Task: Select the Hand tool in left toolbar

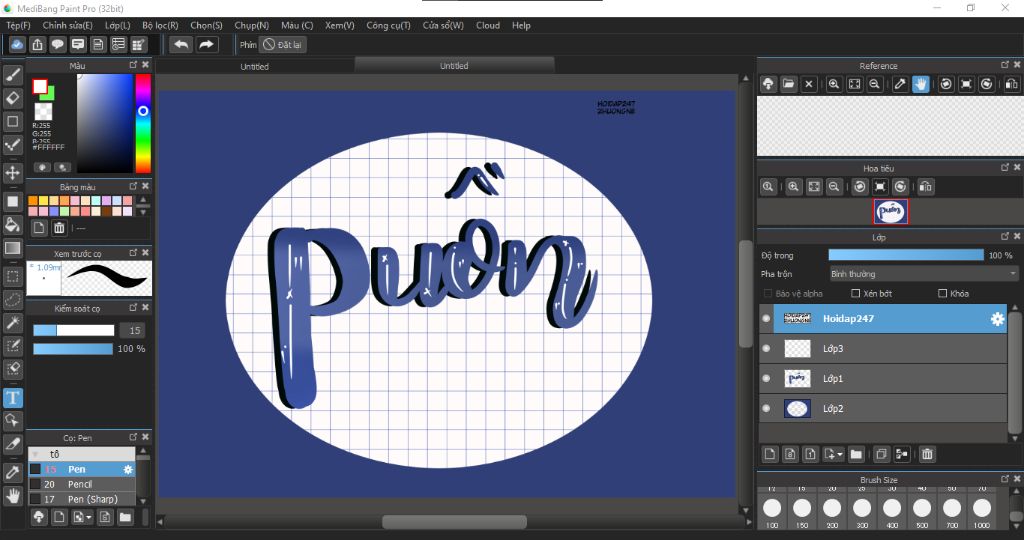Action: 12,496
